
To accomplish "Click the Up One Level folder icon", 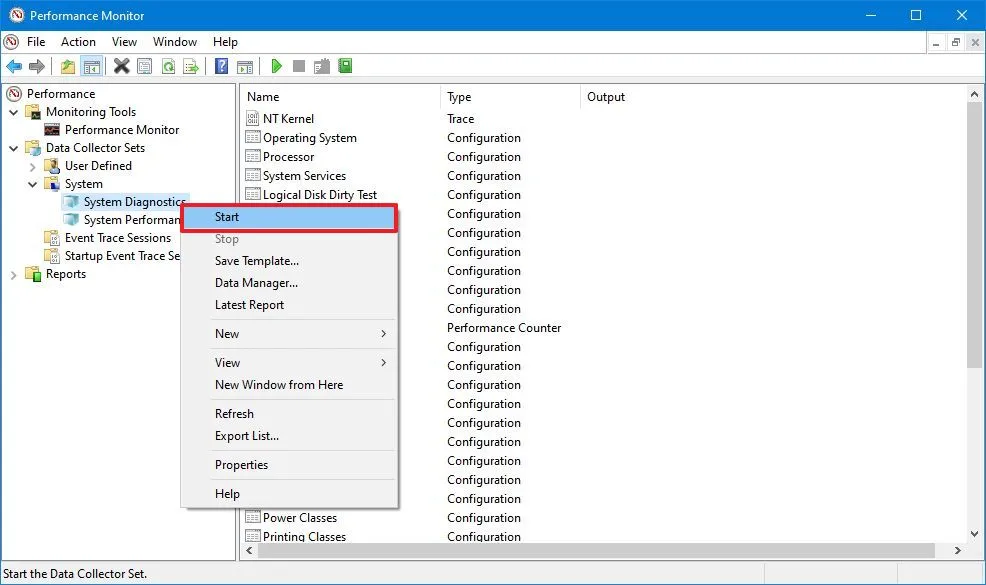I will 67,67.
